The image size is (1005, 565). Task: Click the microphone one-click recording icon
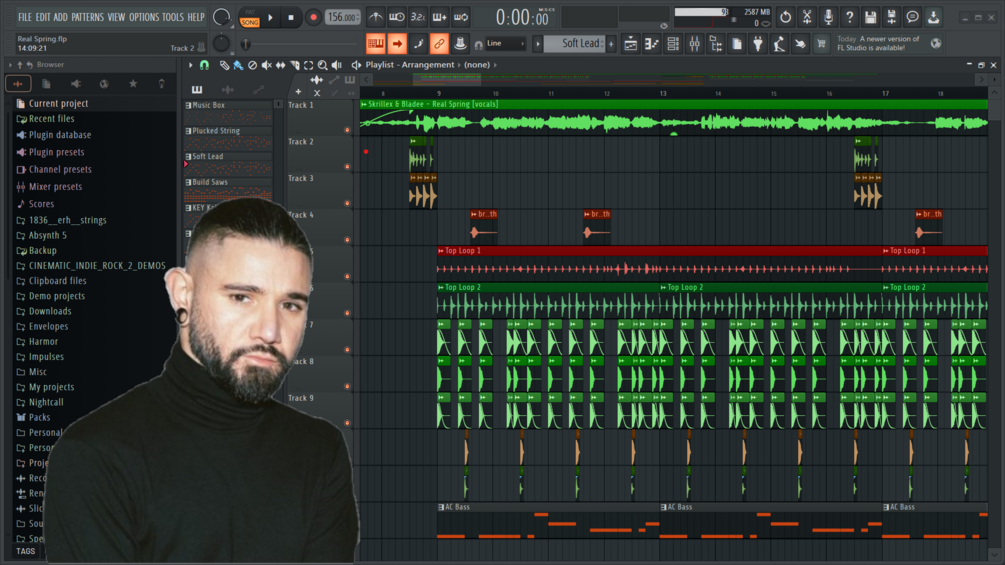[x=828, y=17]
